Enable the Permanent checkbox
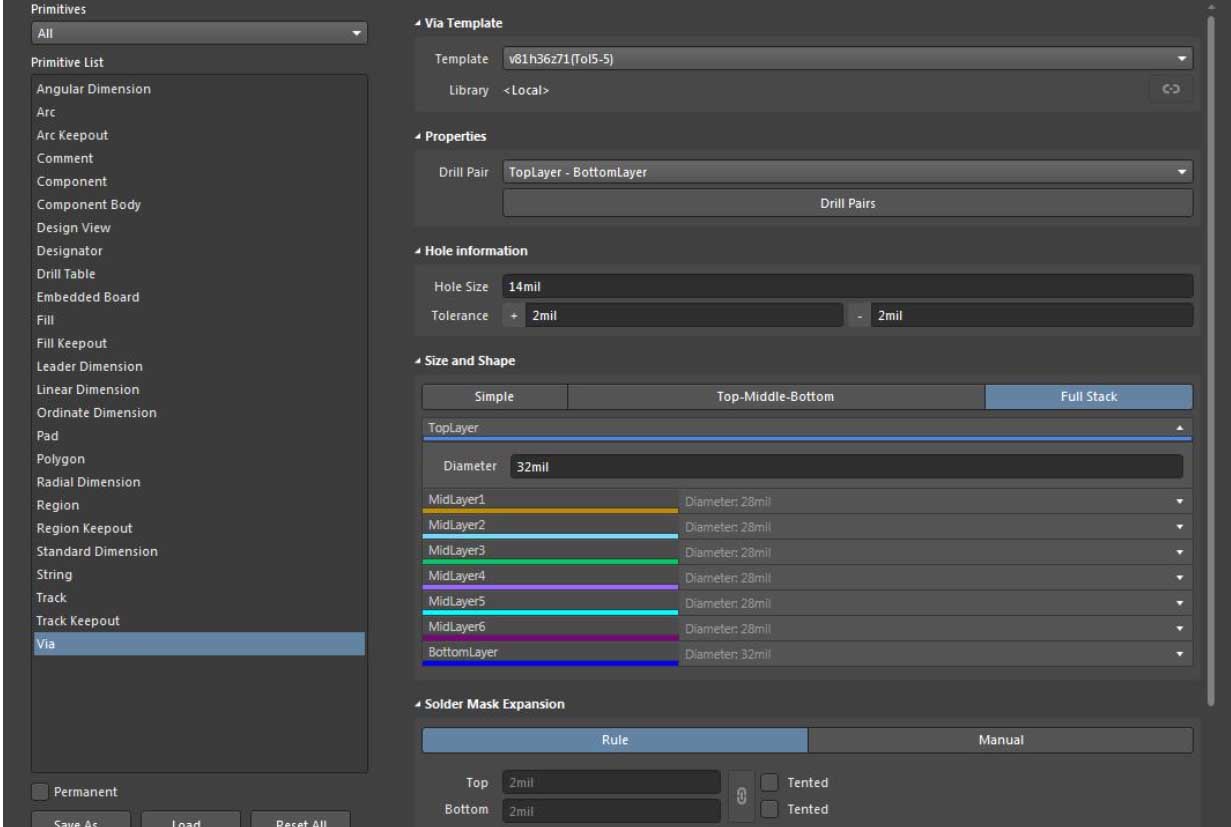 tap(40, 792)
